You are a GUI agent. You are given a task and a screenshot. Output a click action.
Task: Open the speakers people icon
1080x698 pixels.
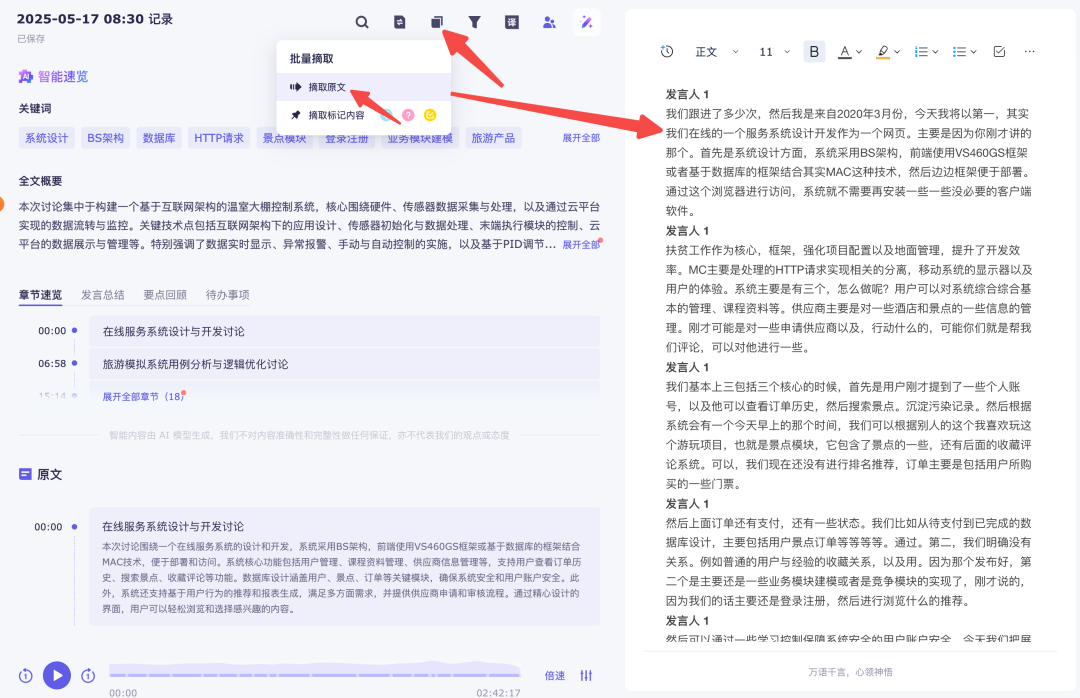click(549, 22)
